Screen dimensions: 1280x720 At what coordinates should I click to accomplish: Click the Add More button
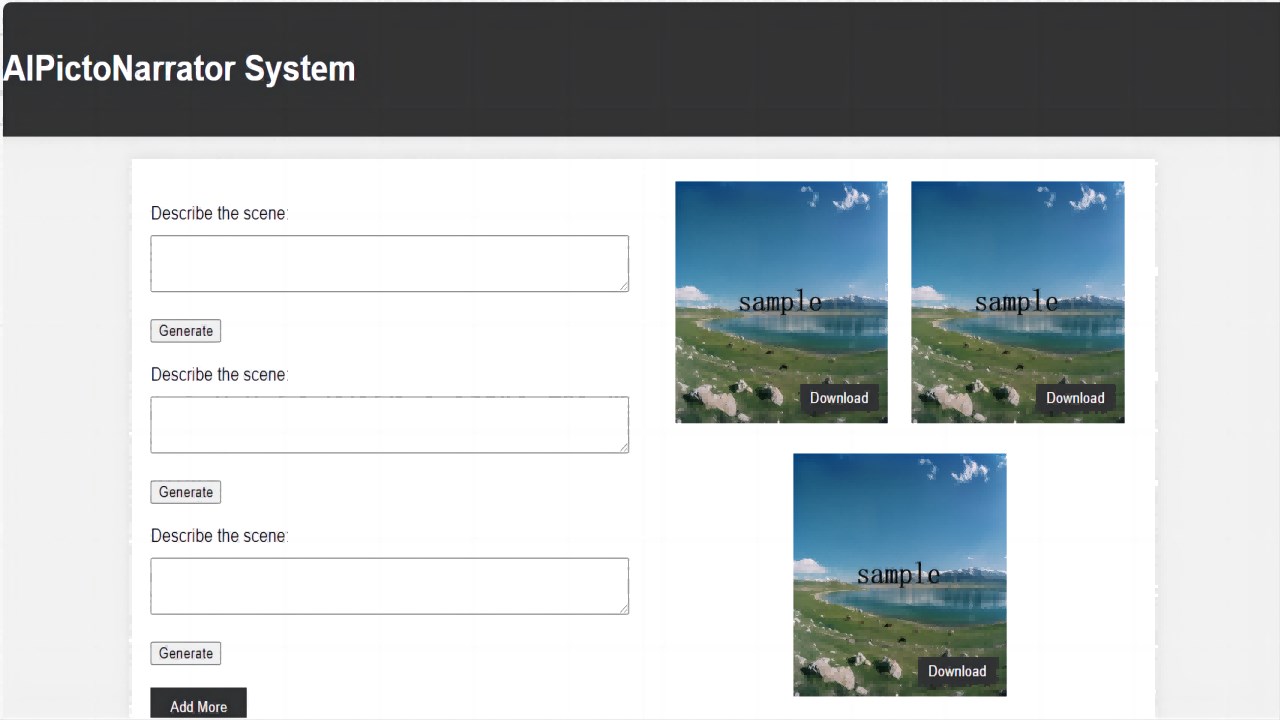pos(198,705)
